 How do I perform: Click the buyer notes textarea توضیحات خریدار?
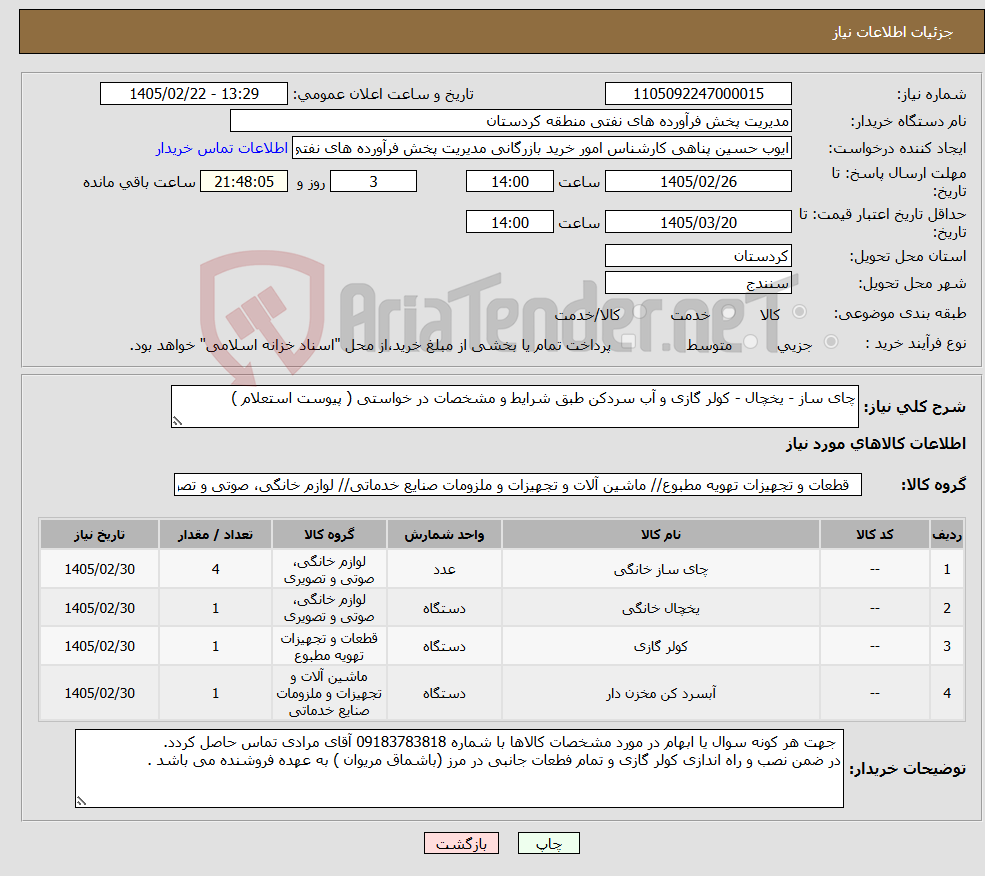(x=459, y=769)
